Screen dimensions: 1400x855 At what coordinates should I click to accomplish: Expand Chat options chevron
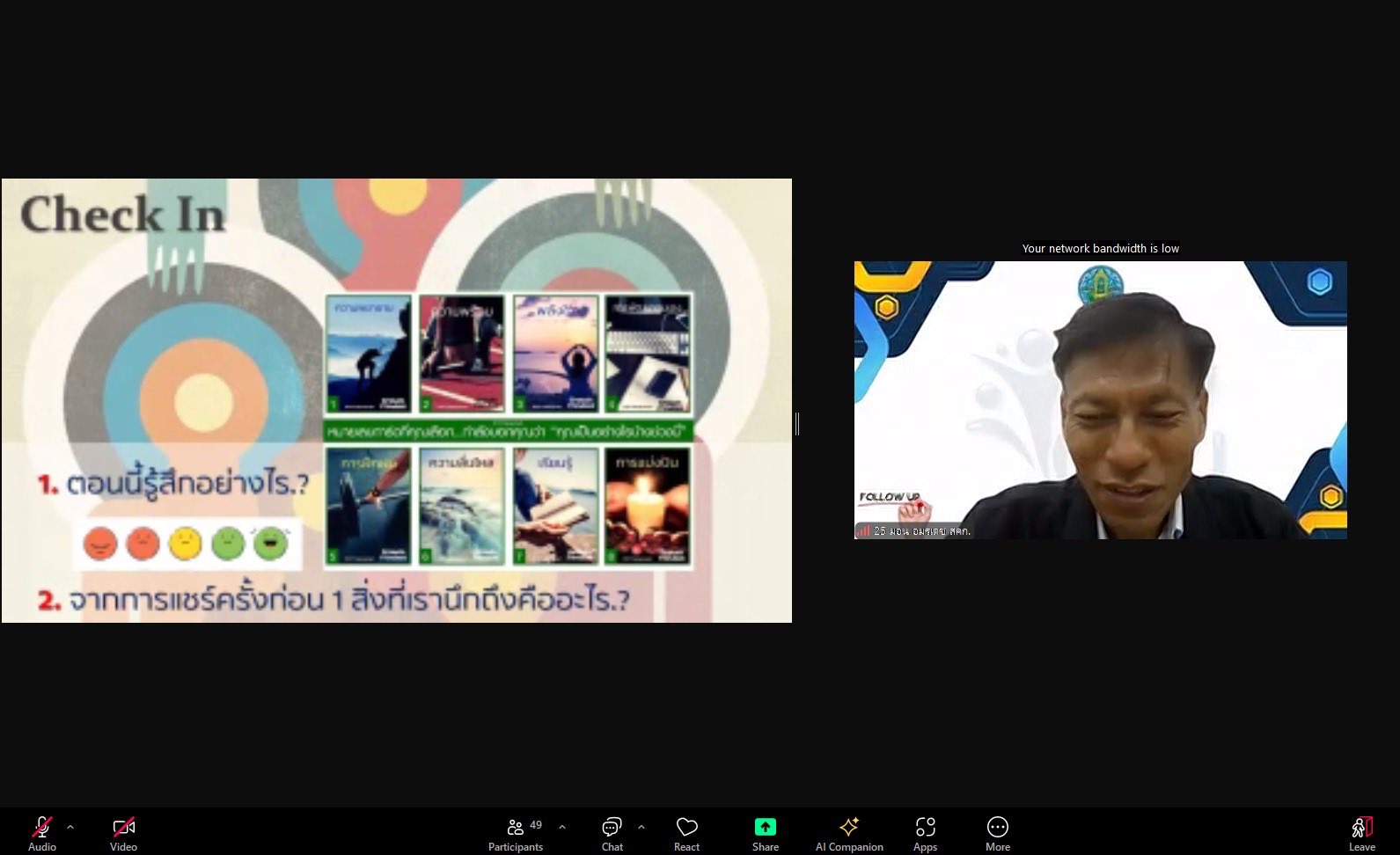[x=641, y=827]
